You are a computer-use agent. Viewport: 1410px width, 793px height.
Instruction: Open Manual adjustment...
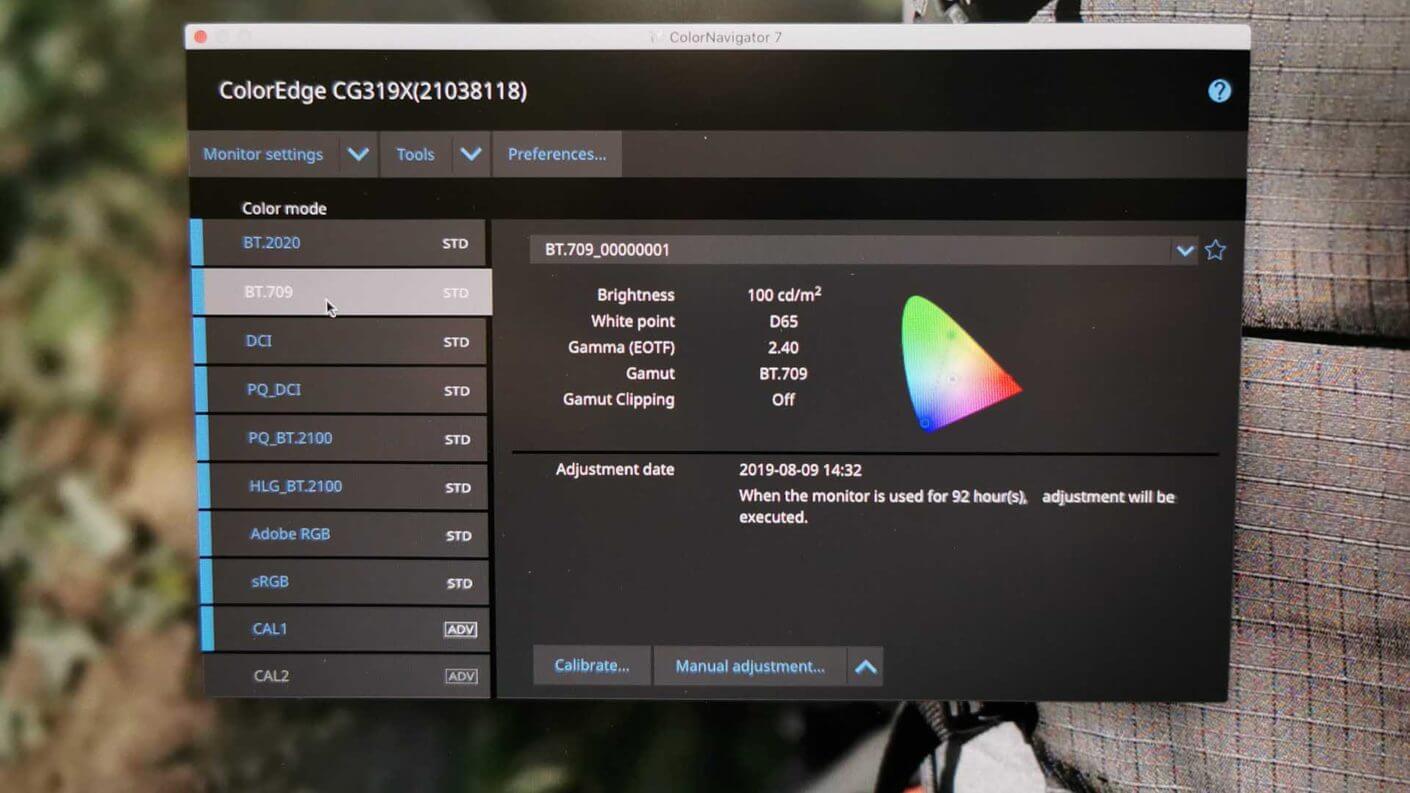point(750,666)
